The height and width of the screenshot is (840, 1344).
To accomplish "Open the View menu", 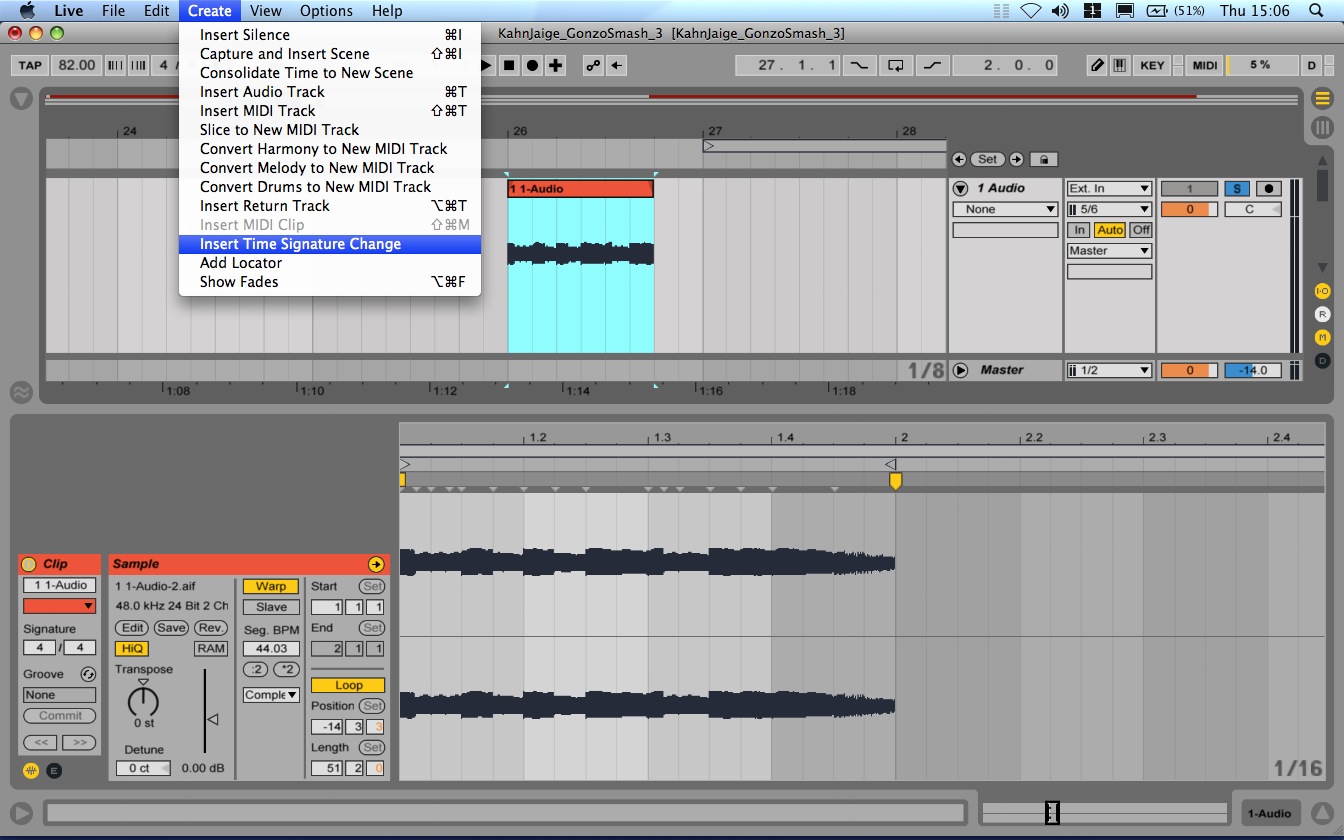I will [x=265, y=11].
